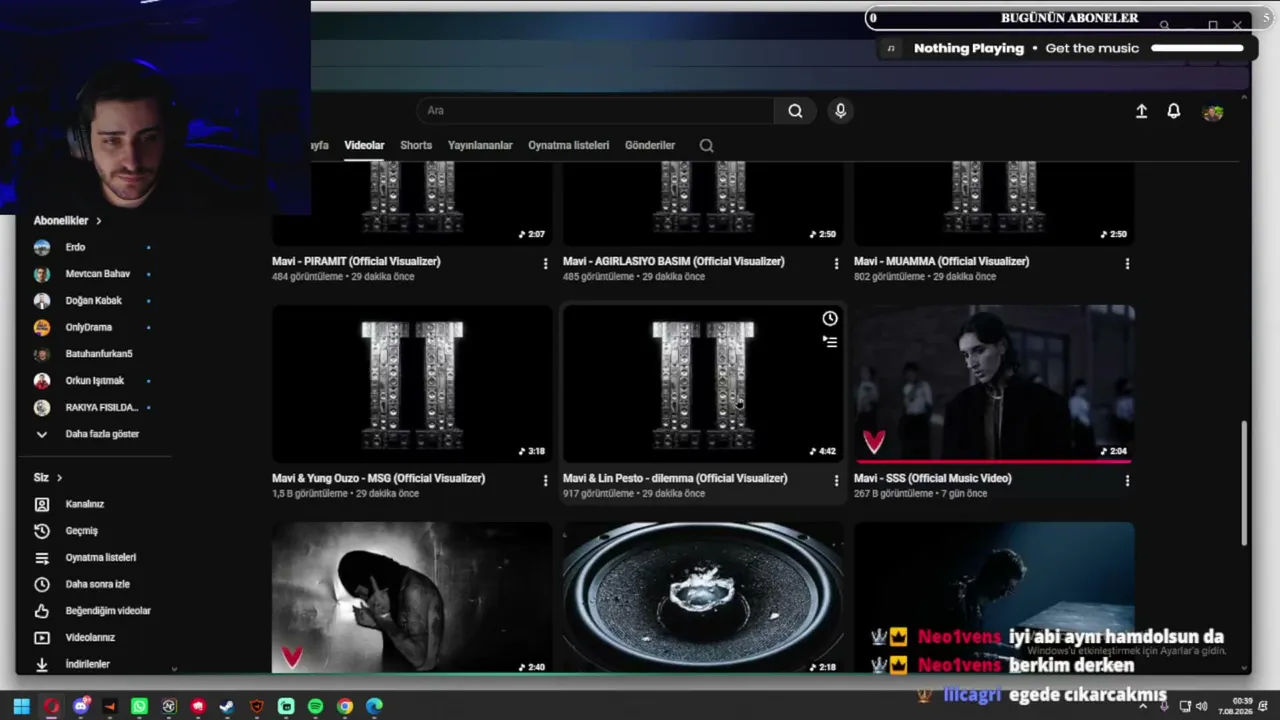
Task: Click the Ara search input field
Action: pos(595,111)
